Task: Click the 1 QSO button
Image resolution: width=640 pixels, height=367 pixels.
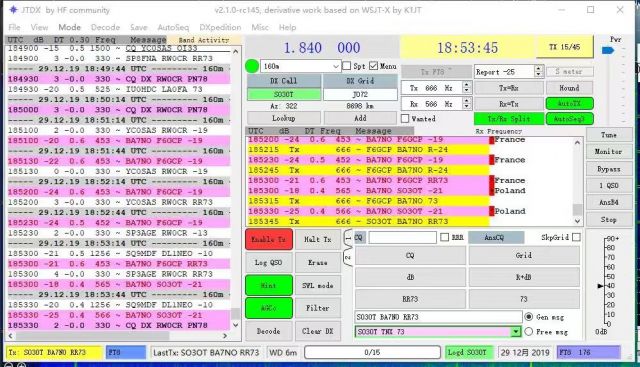Action: pos(609,185)
